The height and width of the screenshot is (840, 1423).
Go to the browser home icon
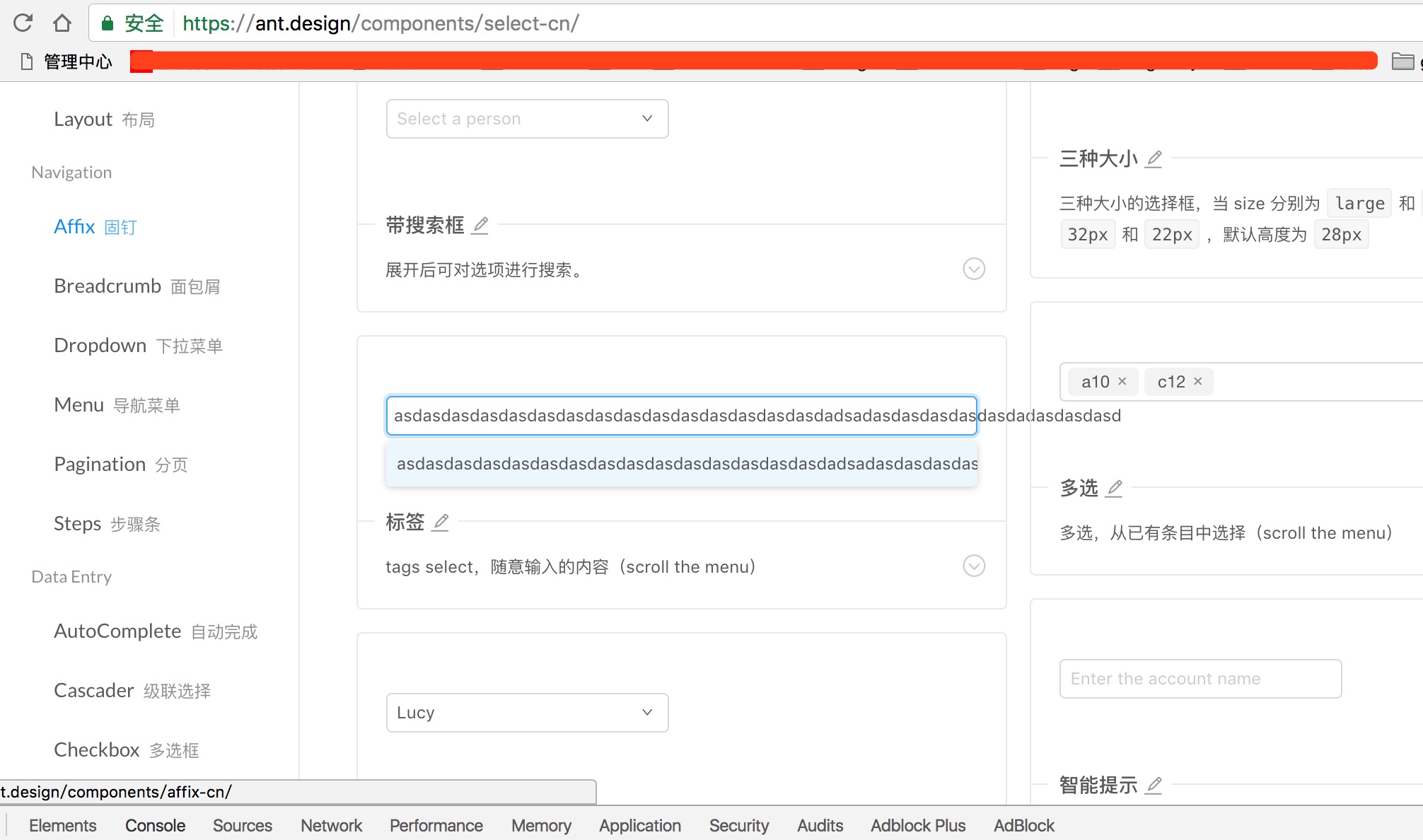click(62, 23)
